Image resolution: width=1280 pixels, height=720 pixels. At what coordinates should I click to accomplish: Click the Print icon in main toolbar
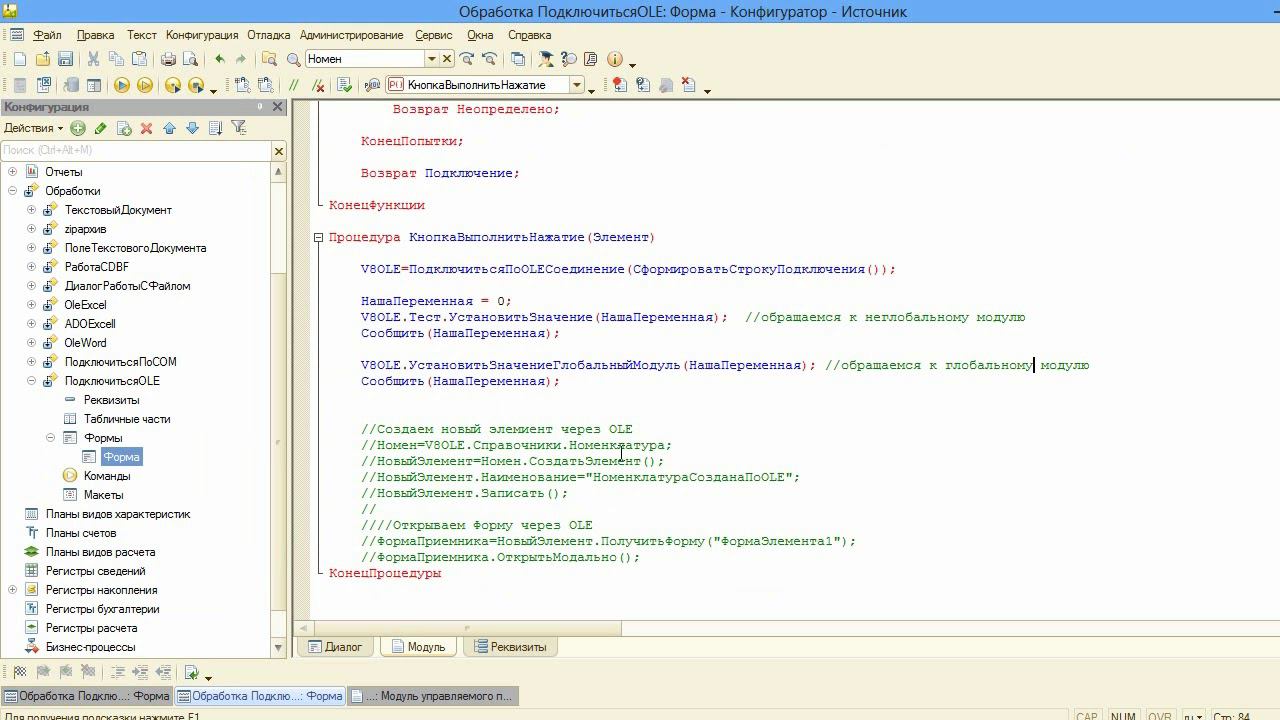pyautogui.click(x=168, y=60)
